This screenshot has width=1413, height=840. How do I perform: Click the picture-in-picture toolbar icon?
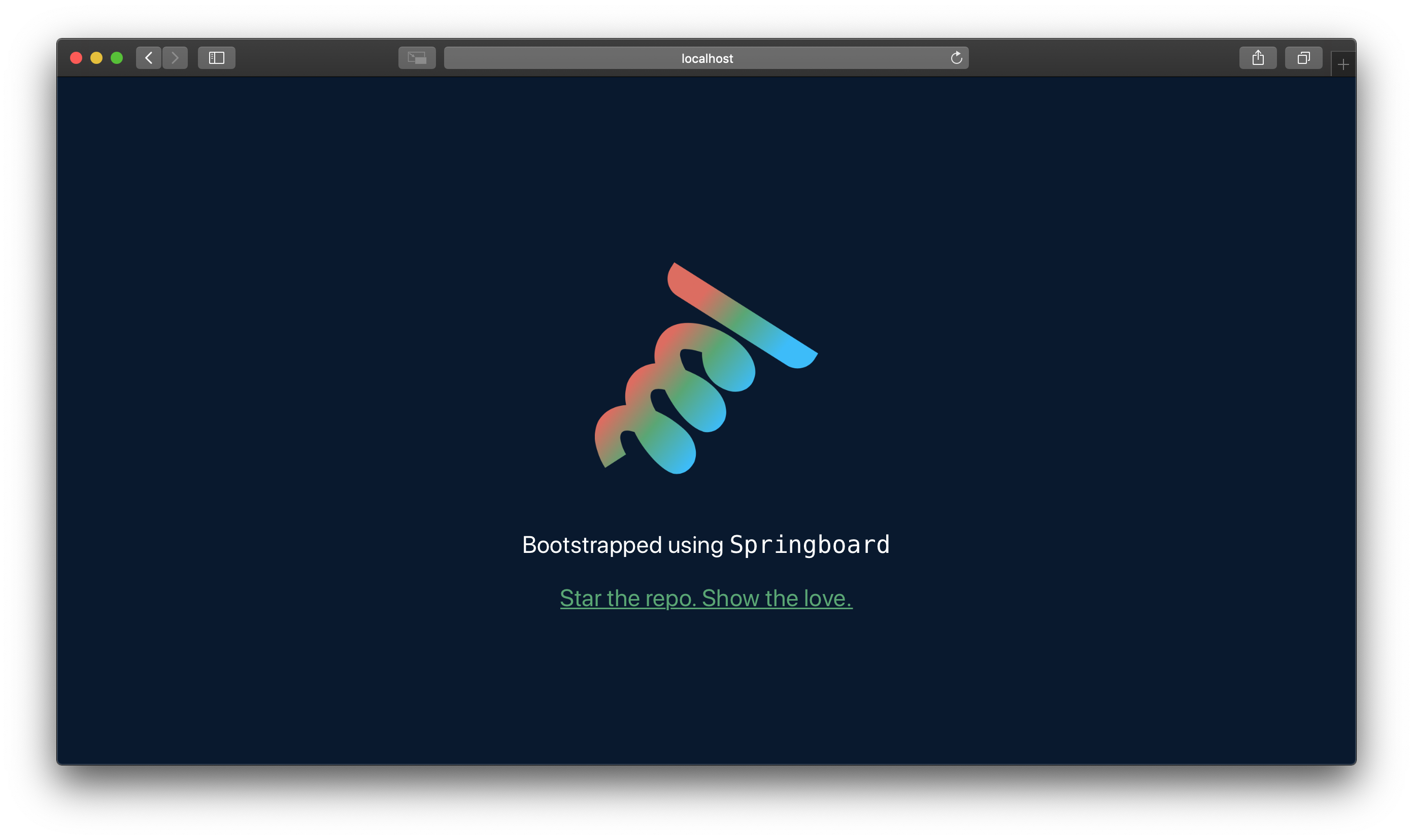click(417, 58)
